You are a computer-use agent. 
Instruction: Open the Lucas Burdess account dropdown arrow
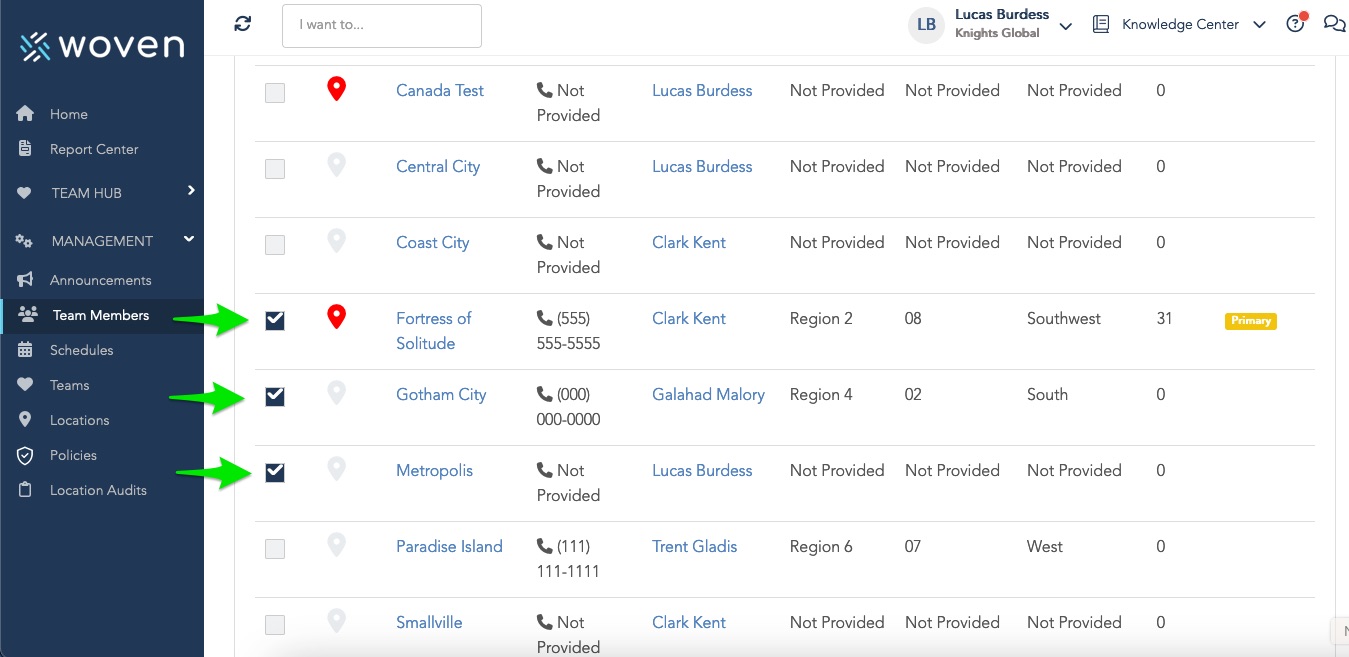(x=1066, y=26)
